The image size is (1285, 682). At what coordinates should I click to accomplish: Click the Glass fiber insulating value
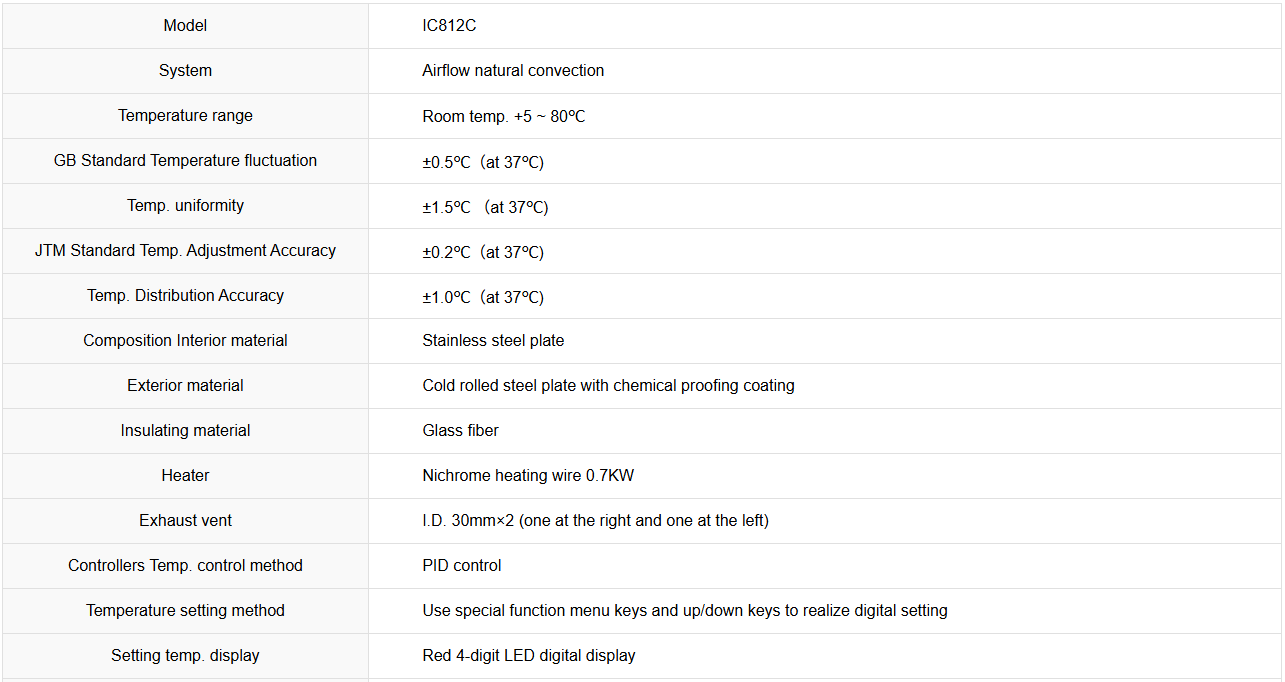pyautogui.click(x=460, y=431)
